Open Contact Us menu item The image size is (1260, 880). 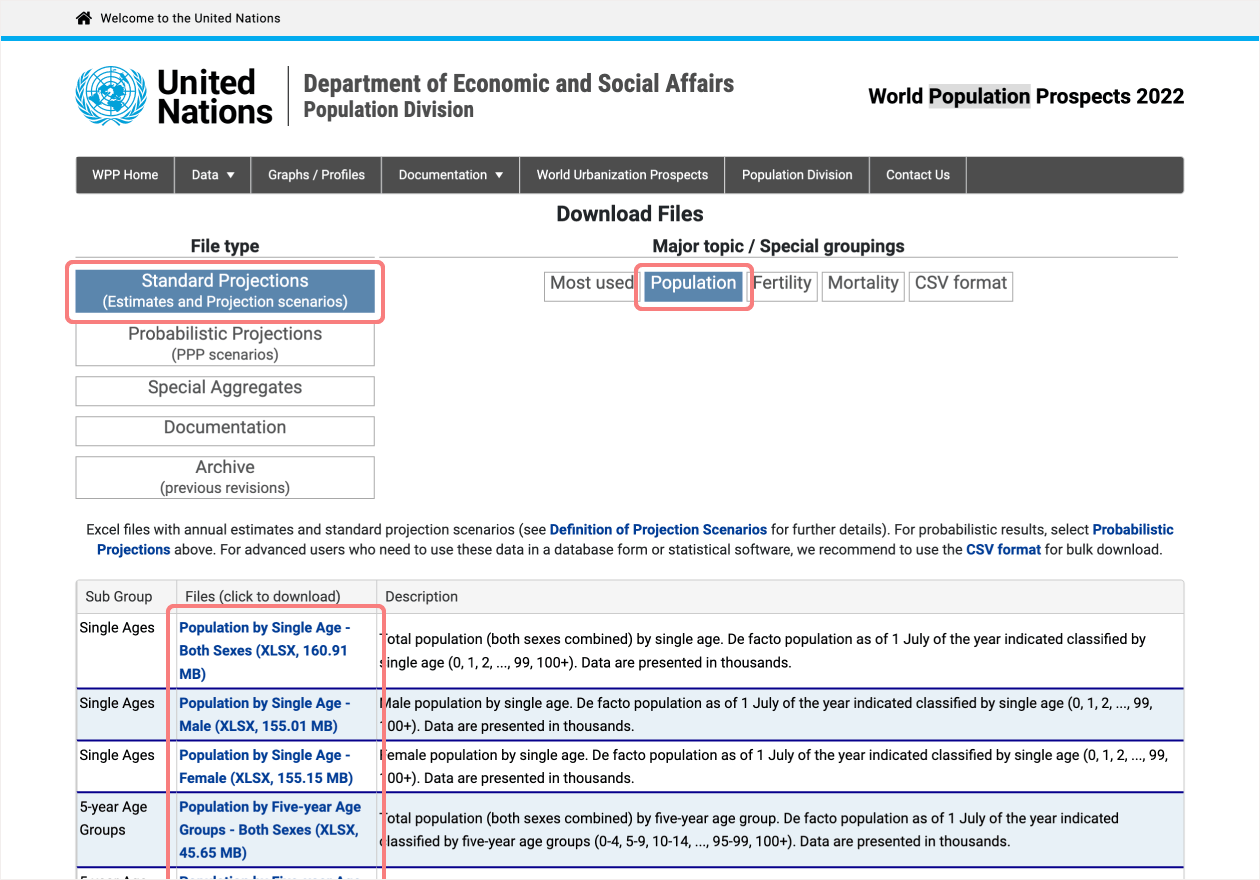click(918, 175)
